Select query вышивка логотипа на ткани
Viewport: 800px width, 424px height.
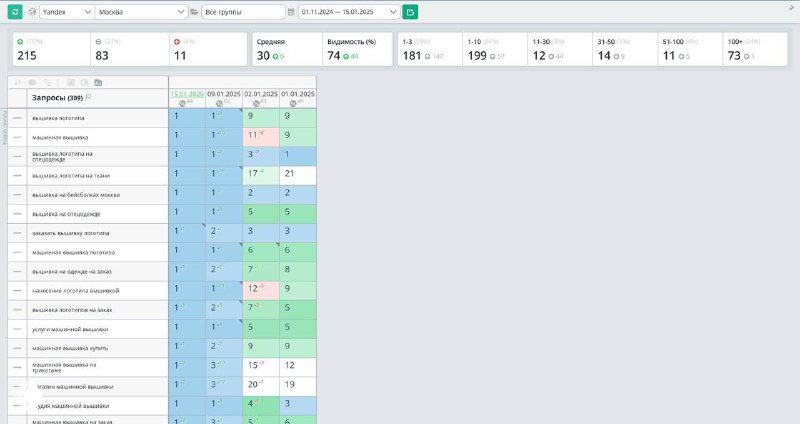71,176
